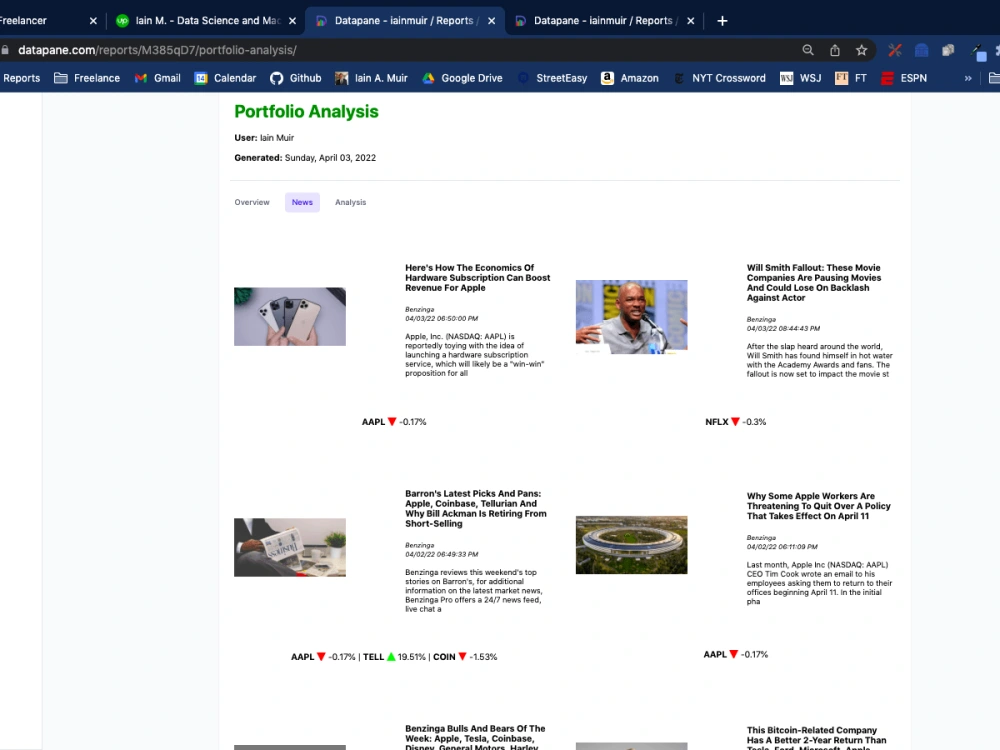
Task: Click the grey extensions icon in toolbar
Action: (948, 50)
